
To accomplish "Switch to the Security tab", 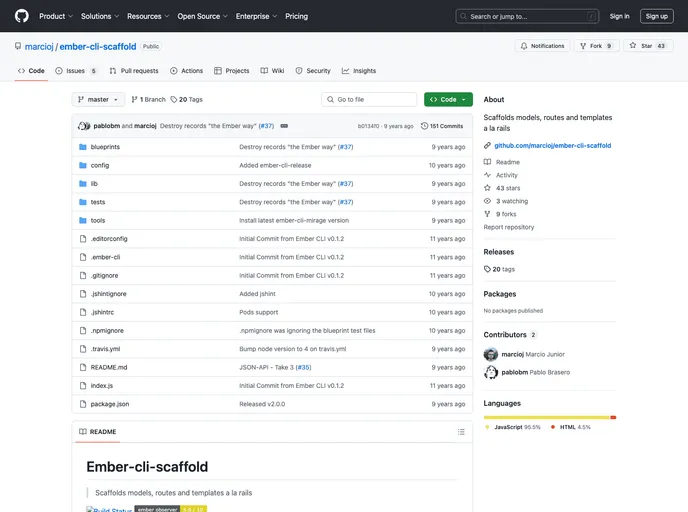I will [x=313, y=71].
